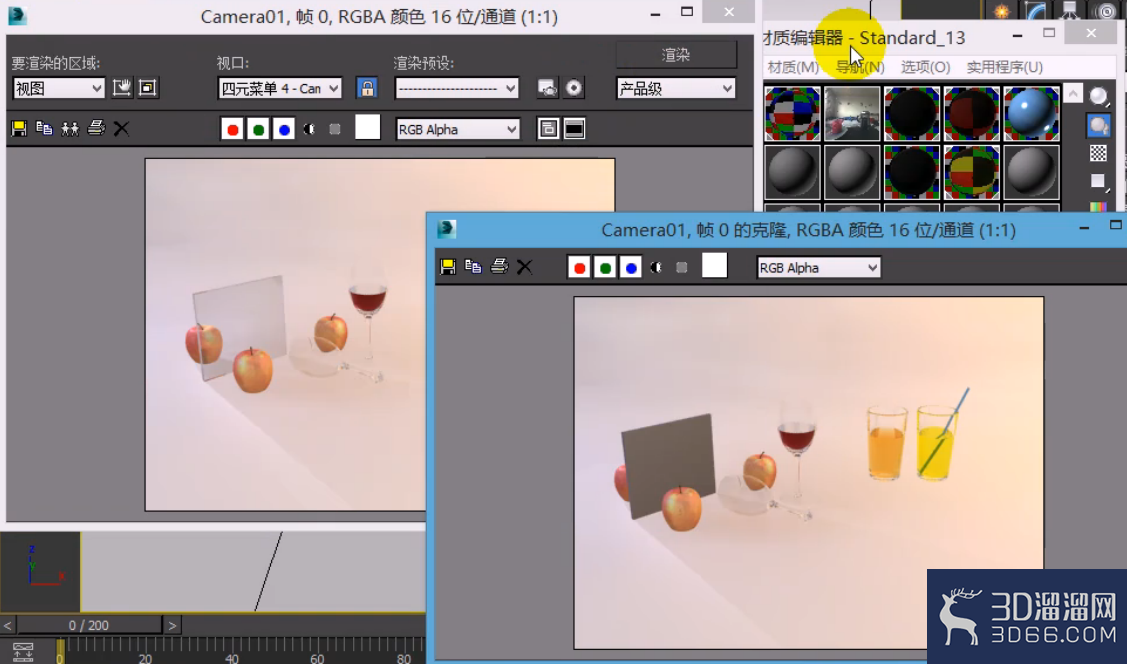Toggle blue channel in cloned window
The image size is (1127, 664).
(631, 268)
